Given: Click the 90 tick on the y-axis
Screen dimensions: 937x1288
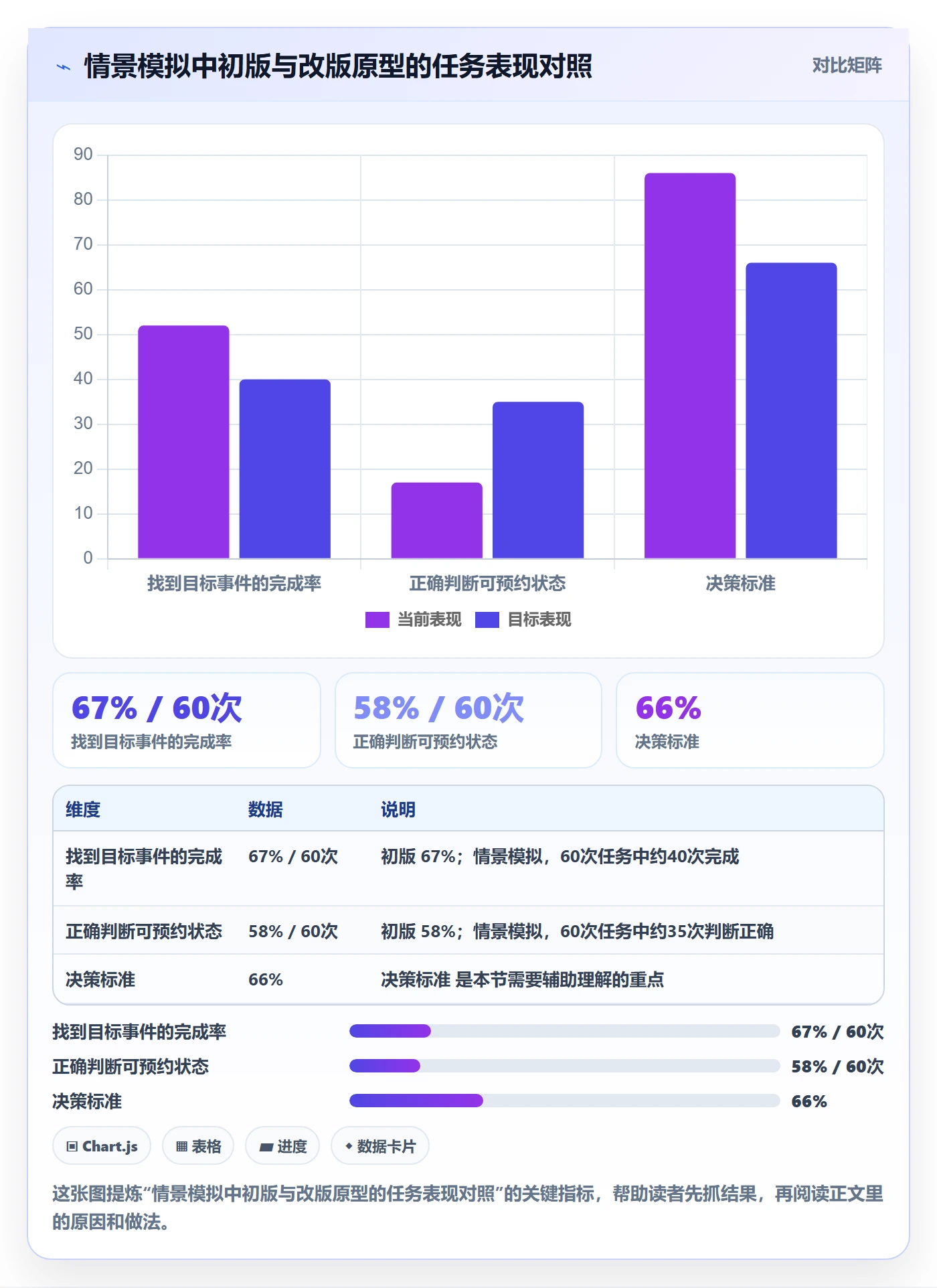Looking at the screenshot, I should [83, 155].
